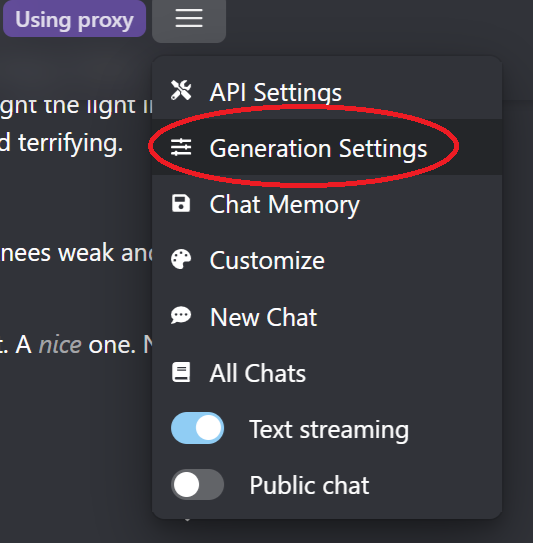This screenshot has height=543, width=533.
Task: Click the Customize palette icon
Action: 181,259
